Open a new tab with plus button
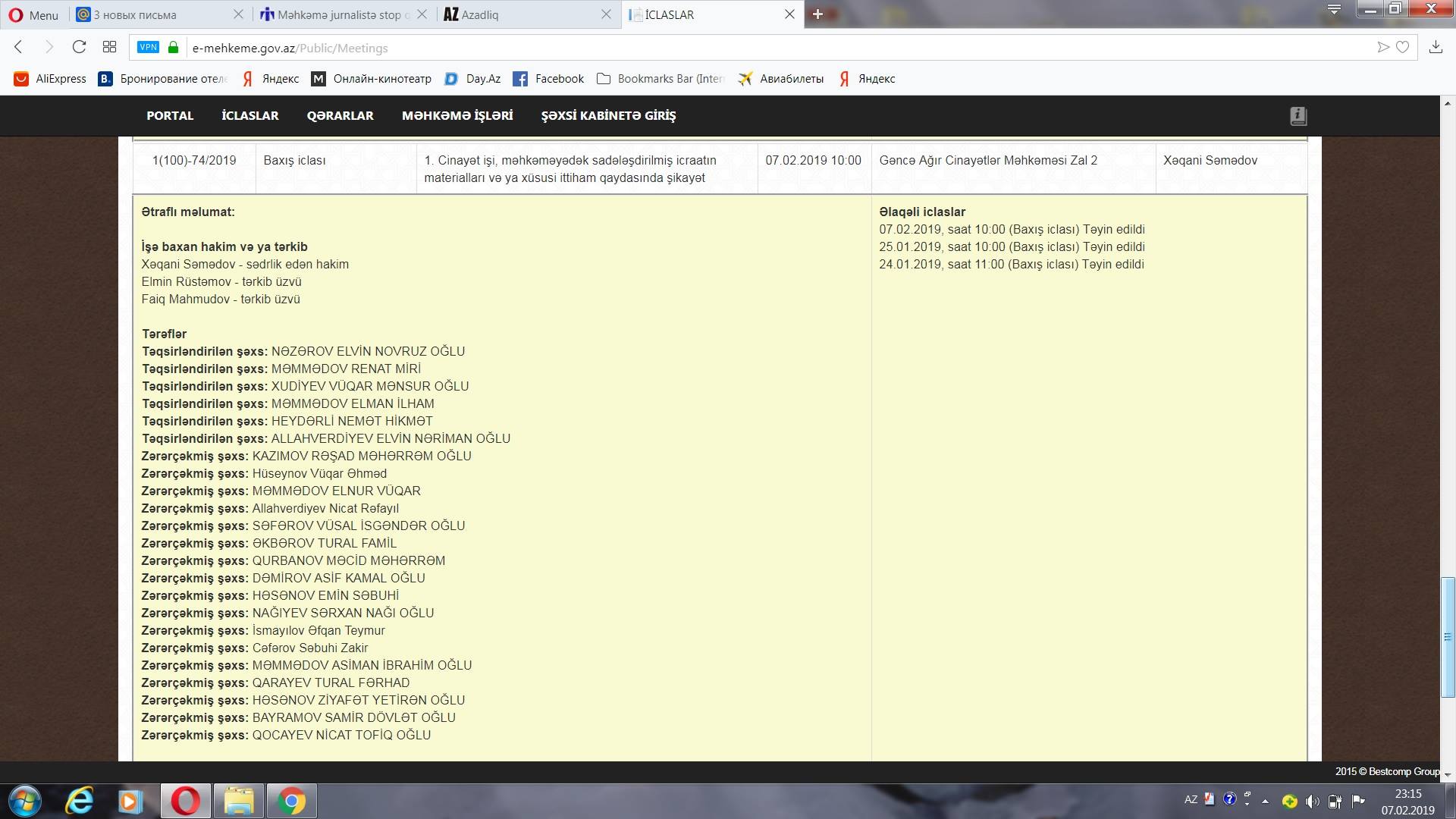 click(x=817, y=14)
